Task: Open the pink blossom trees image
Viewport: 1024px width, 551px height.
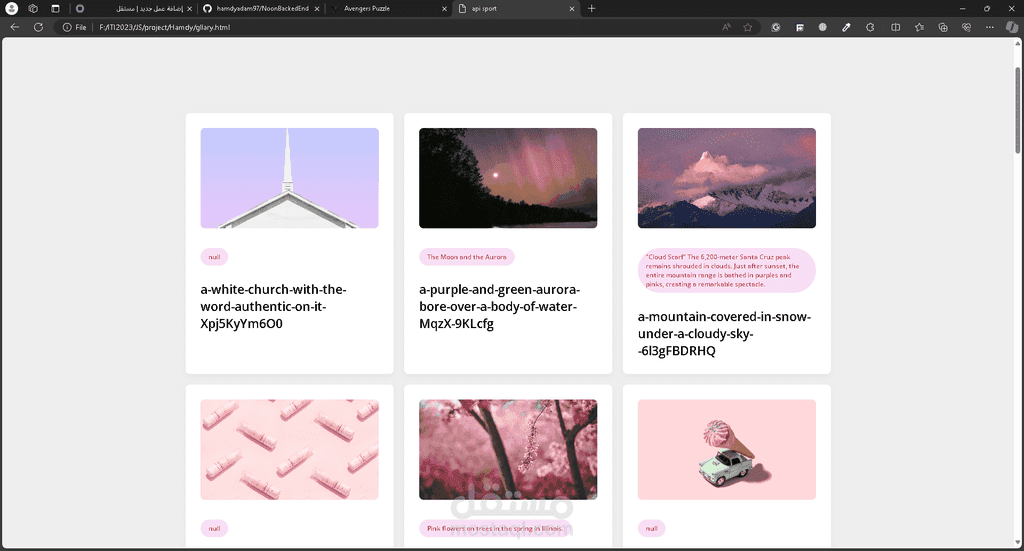Action: 508,450
